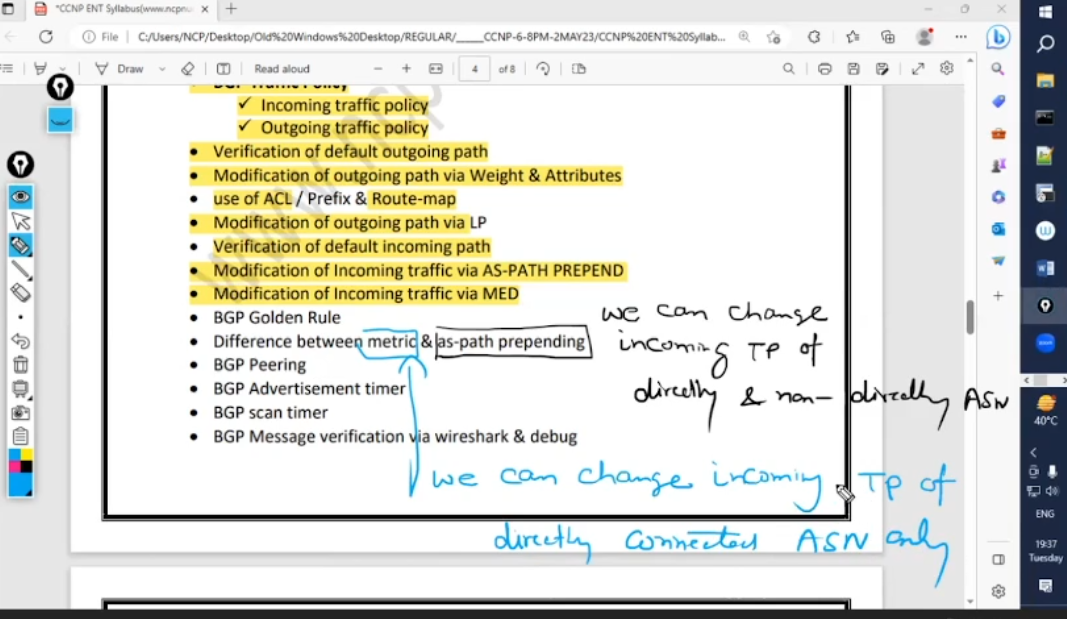Open the user profile avatar
This screenshot has height=619, width=1067.
coord(924,37)
